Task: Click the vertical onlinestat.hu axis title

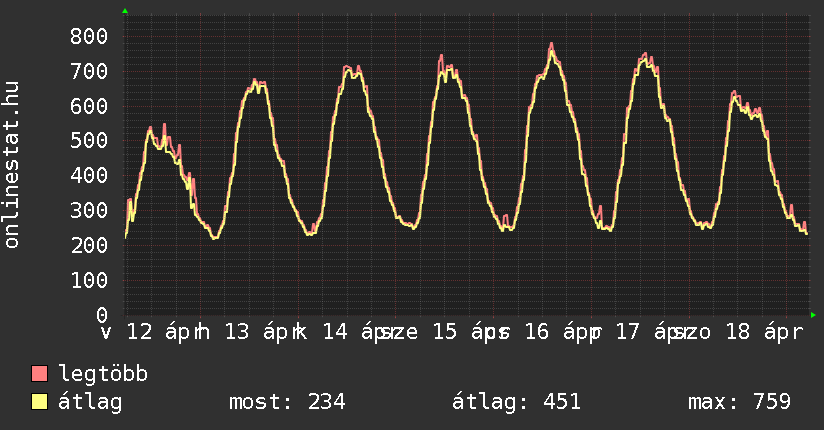Action: 13,164
